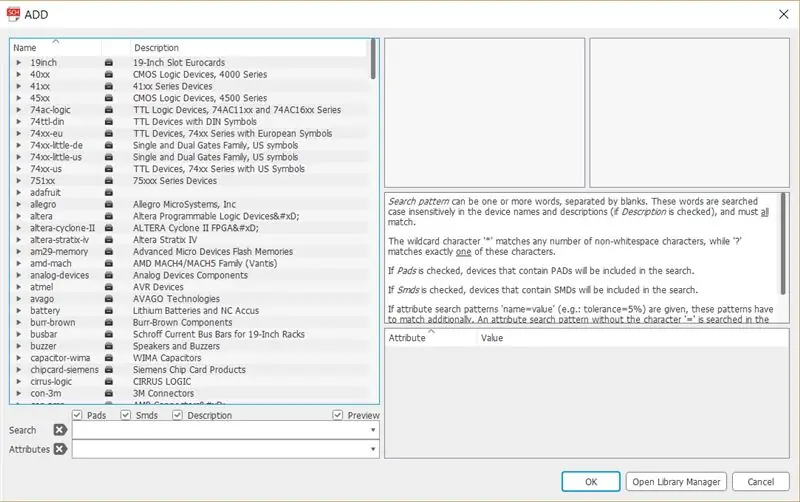Image resolution: width=800 pixels, height=502 pixels.
Task: Expand the atmel library
Action: point(19,287)
